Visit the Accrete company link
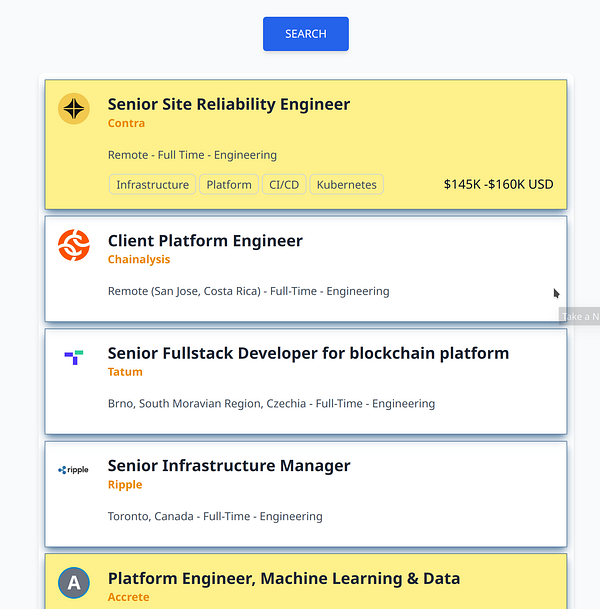The height and width of the screenshot is (609, 600). click(128, 597)
